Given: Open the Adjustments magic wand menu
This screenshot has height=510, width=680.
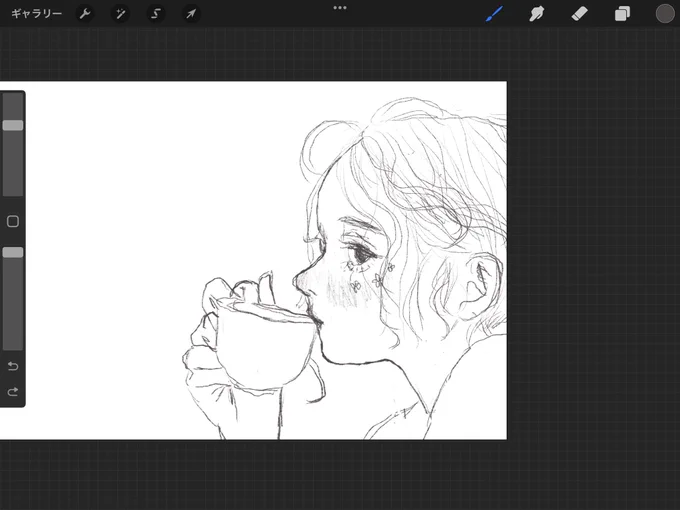Looking at the screenshot, I should (120, 14).
